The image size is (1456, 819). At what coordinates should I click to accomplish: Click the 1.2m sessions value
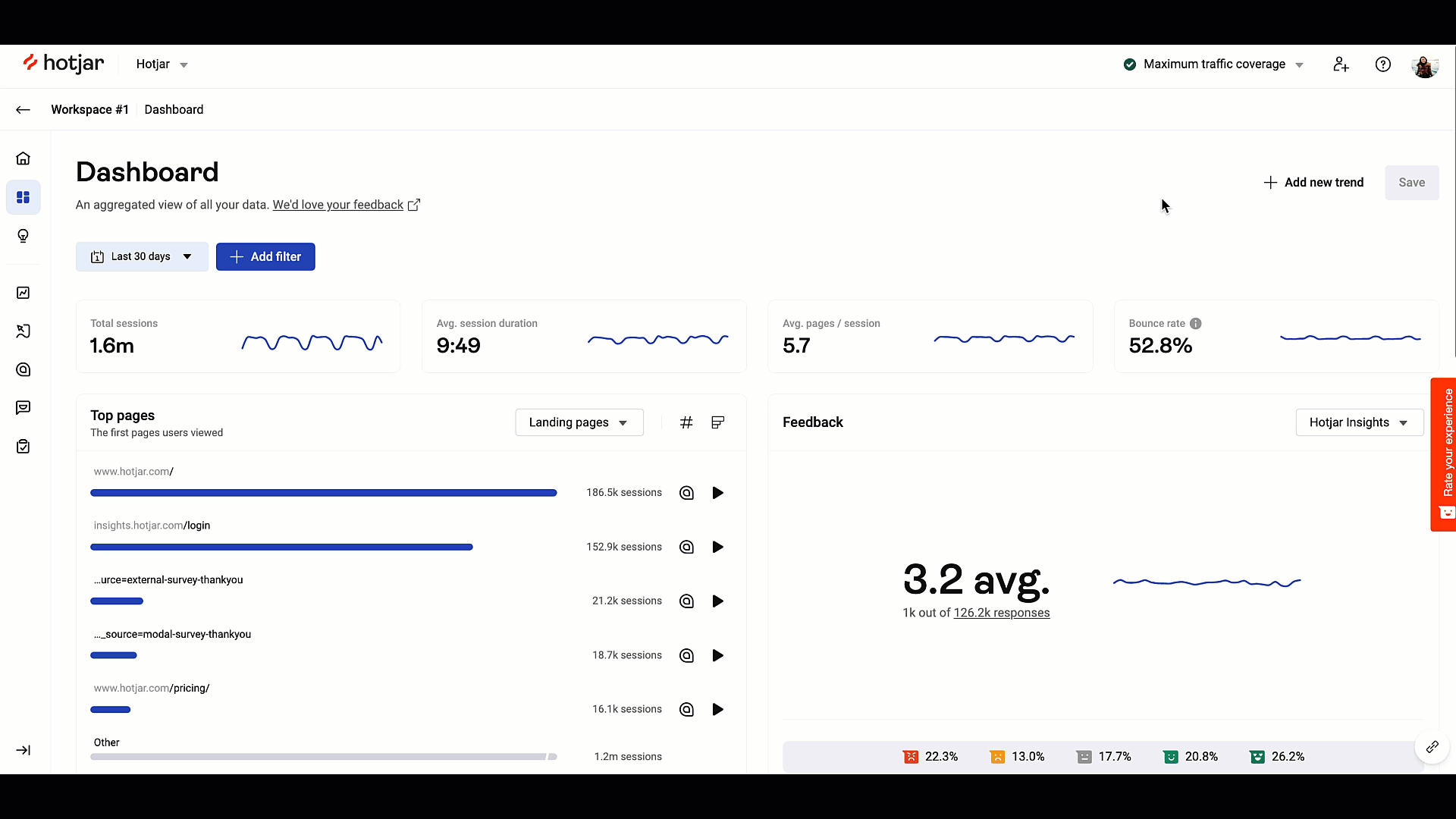(628, 757)
